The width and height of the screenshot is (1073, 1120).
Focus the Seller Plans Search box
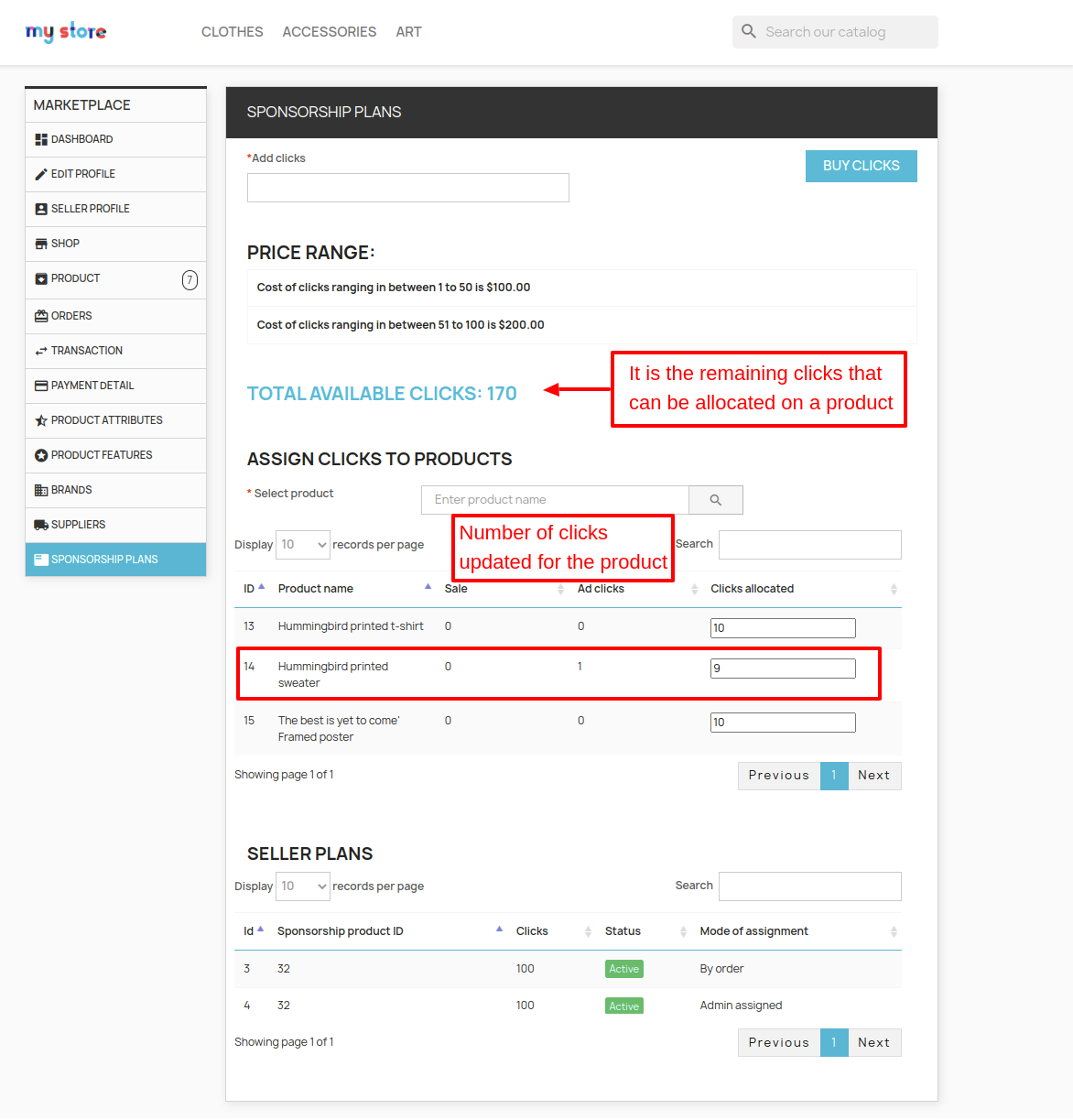point(810,886)
